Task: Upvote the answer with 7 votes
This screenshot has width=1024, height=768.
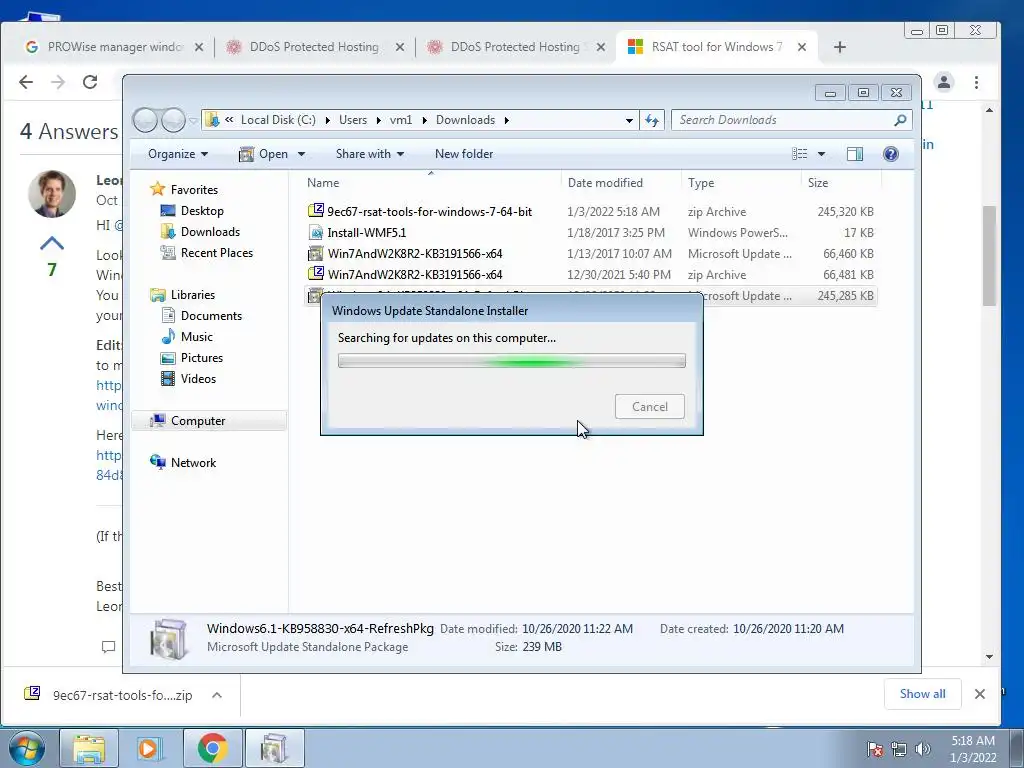Action: pos(52,244)
